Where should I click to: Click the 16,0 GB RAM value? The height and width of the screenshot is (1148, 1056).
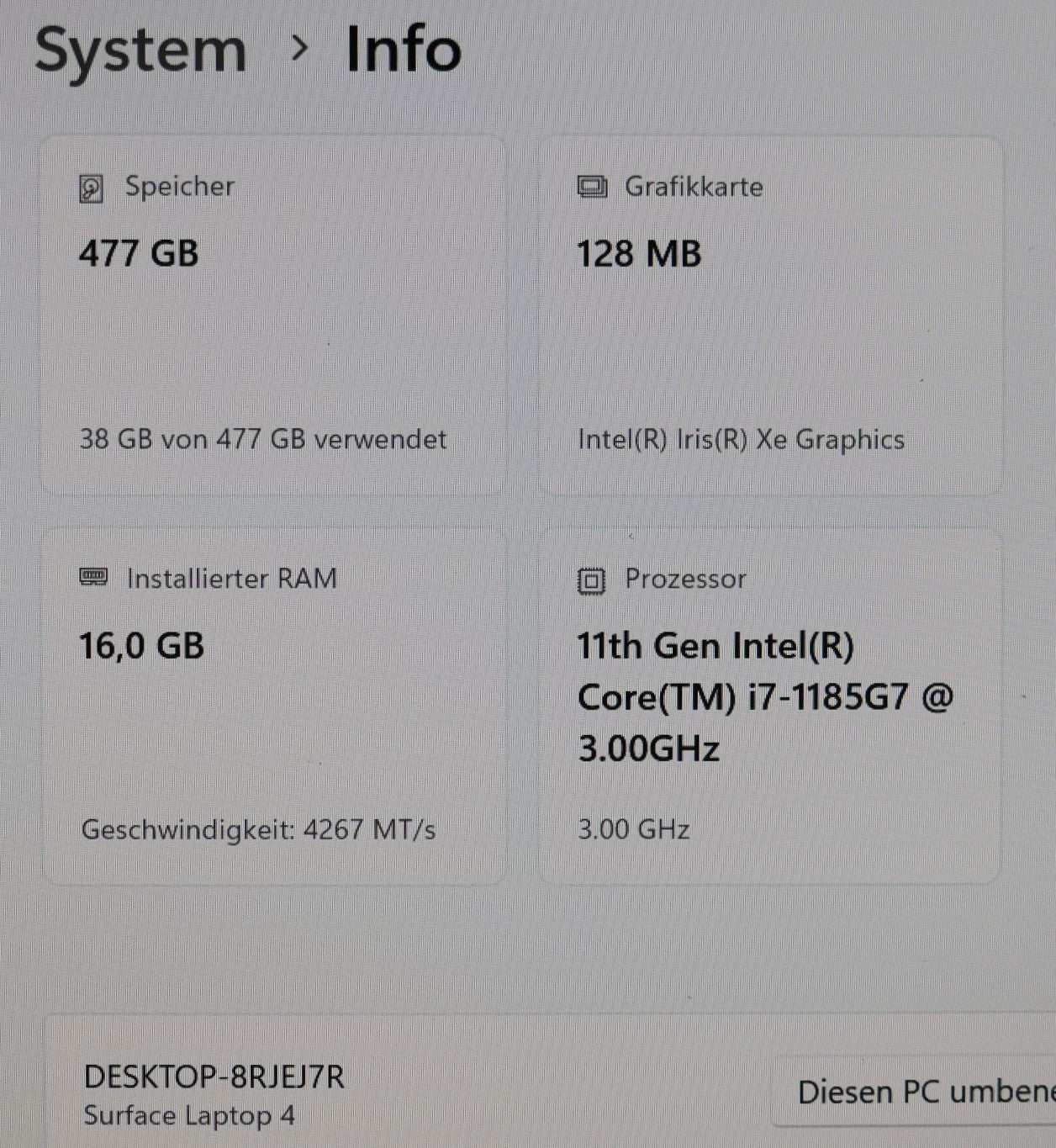[140, 645]
